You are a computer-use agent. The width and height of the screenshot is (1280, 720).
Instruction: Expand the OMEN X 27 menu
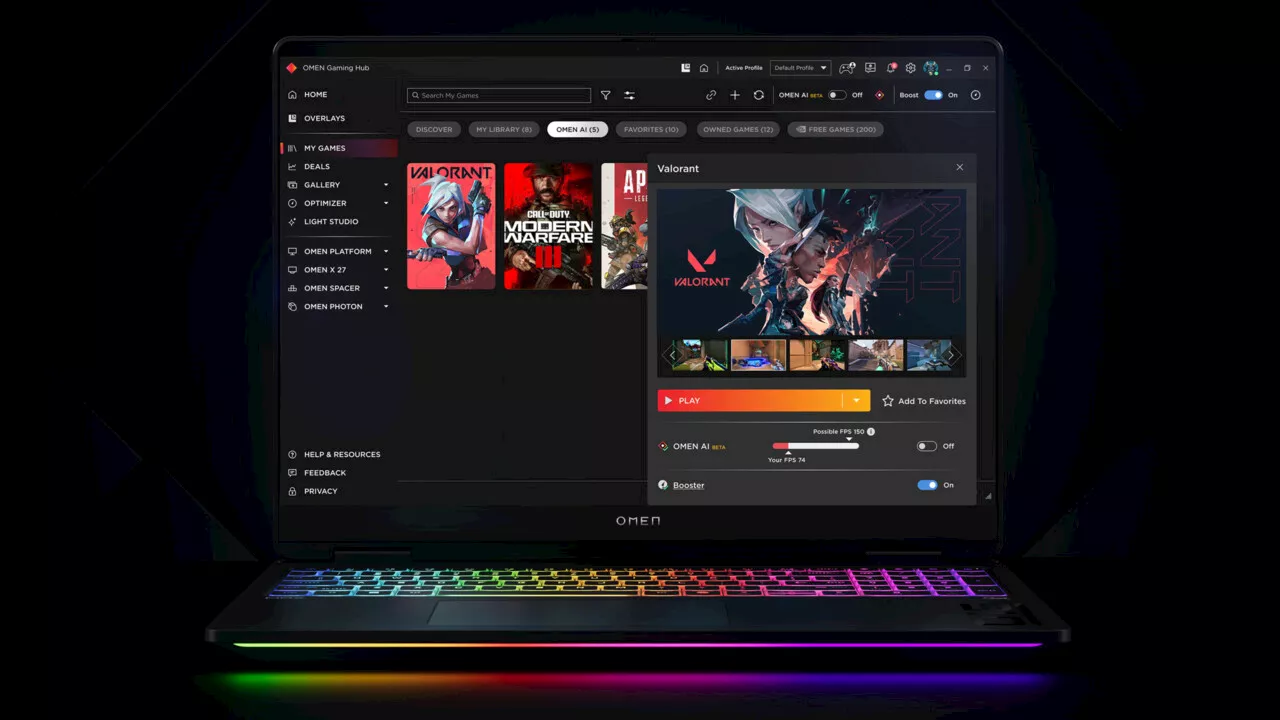(386, 270)
